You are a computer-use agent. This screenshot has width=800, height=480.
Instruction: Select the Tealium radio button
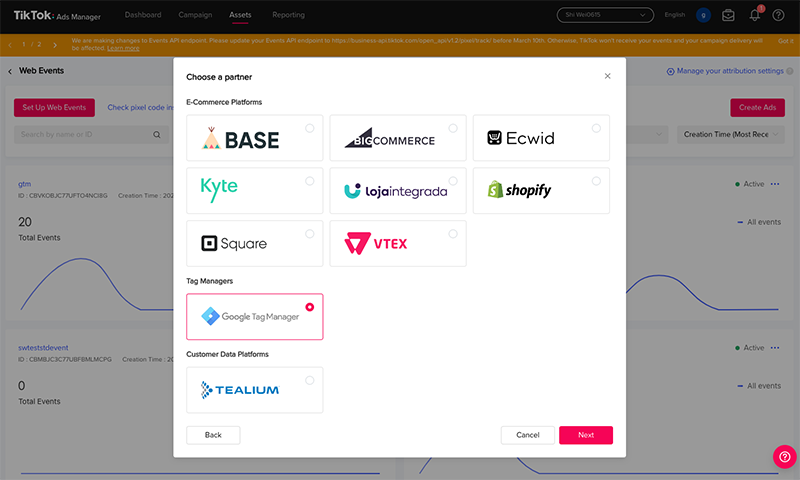tap(310, 381)
